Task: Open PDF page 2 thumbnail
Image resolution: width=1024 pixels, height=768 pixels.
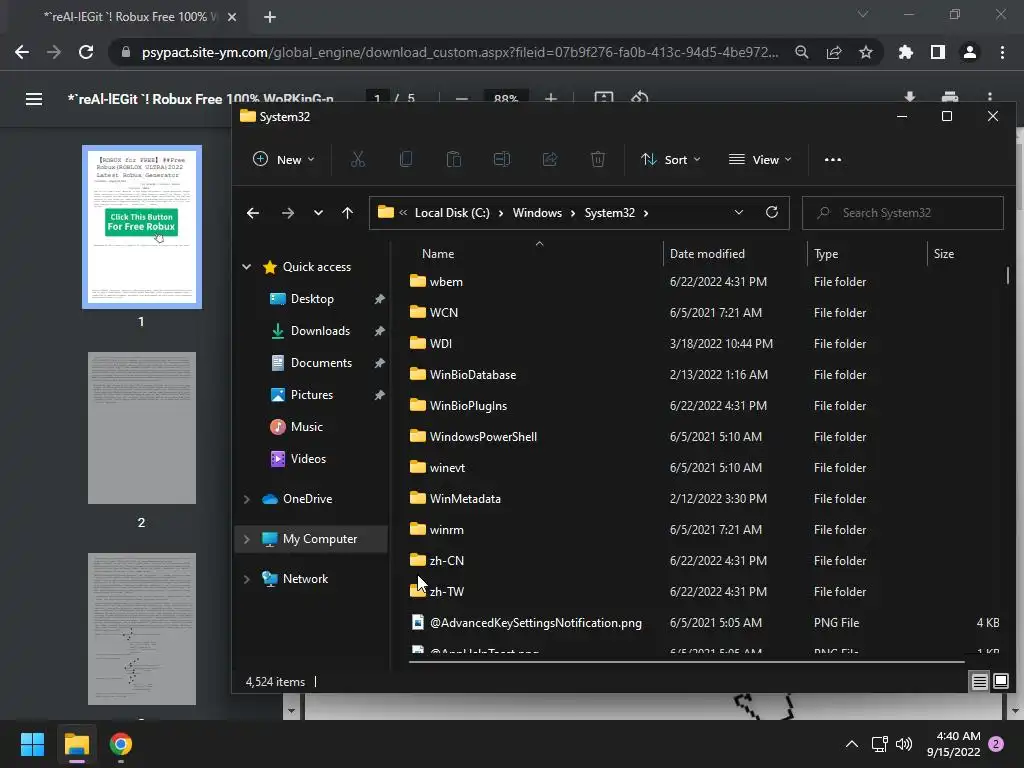Action: click(x=142, y=428)
